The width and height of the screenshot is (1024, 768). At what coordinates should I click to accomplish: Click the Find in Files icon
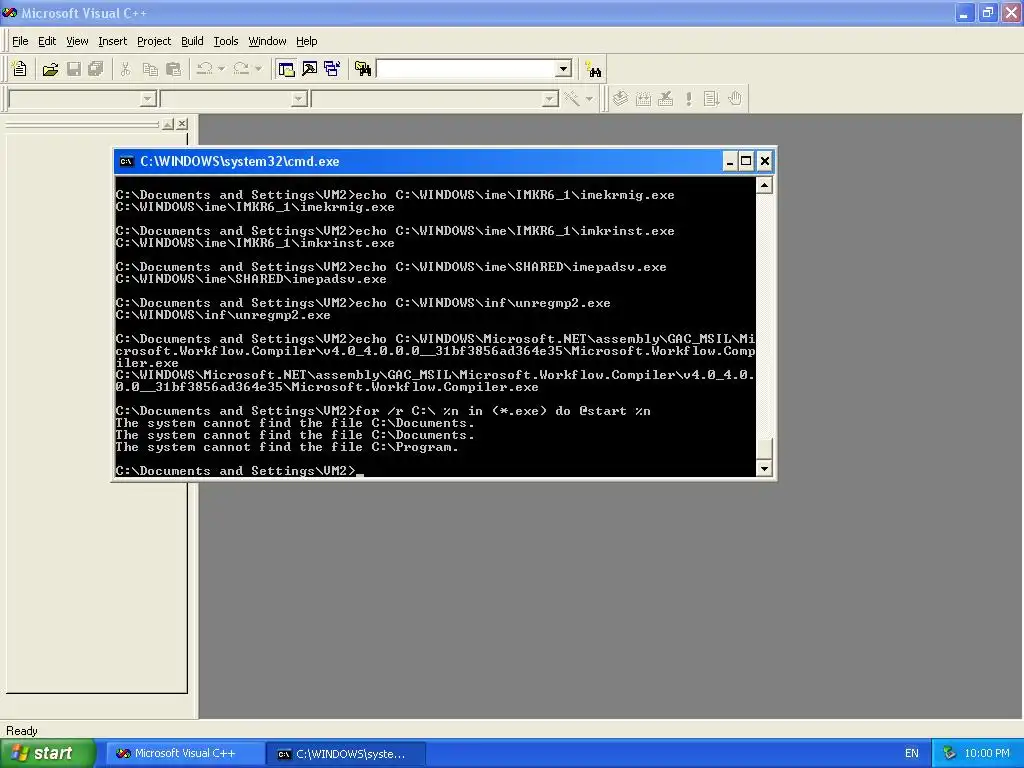click(x=363, y=69)
